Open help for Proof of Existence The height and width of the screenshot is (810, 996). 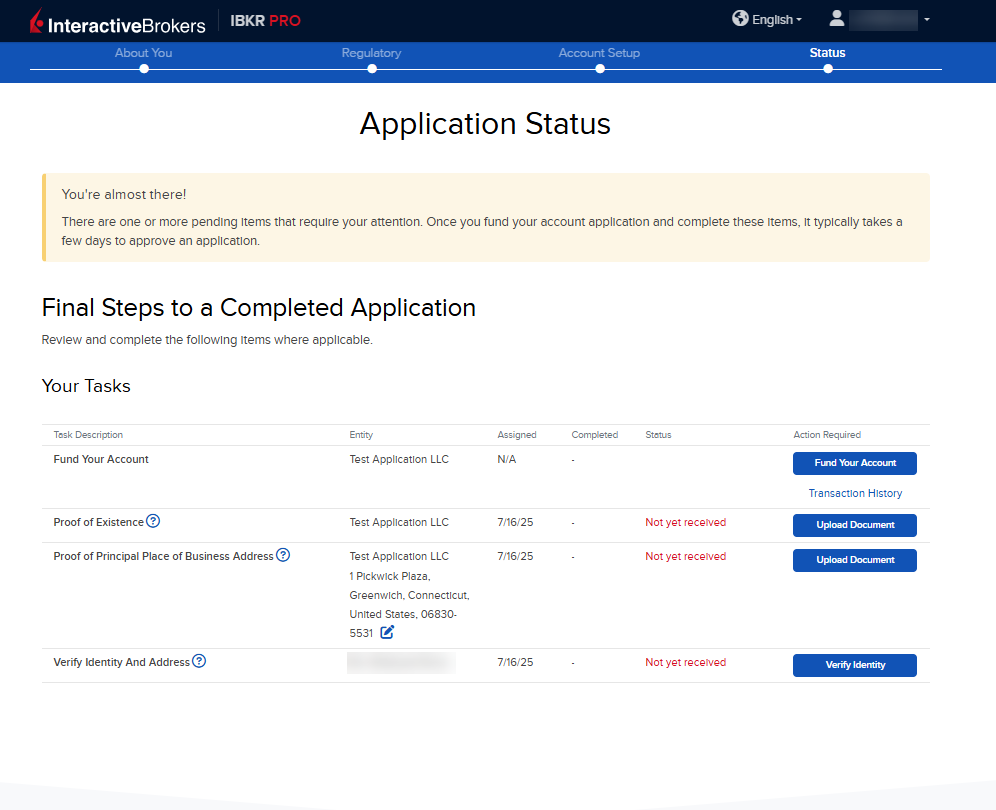point(153,521)
